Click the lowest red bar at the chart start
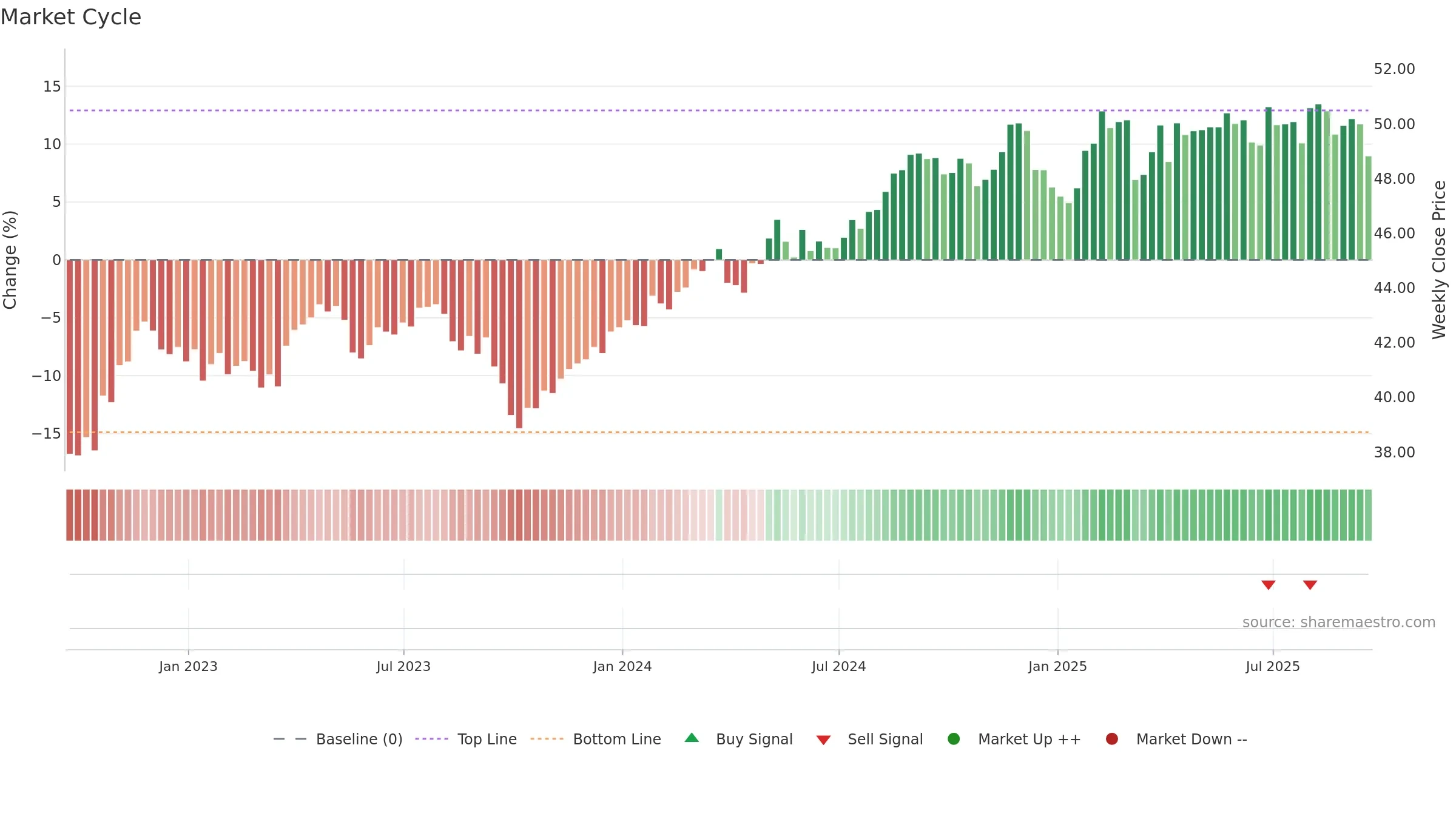Image resolution: width=1456 pixels, height=819 pixels. (78, 357)
